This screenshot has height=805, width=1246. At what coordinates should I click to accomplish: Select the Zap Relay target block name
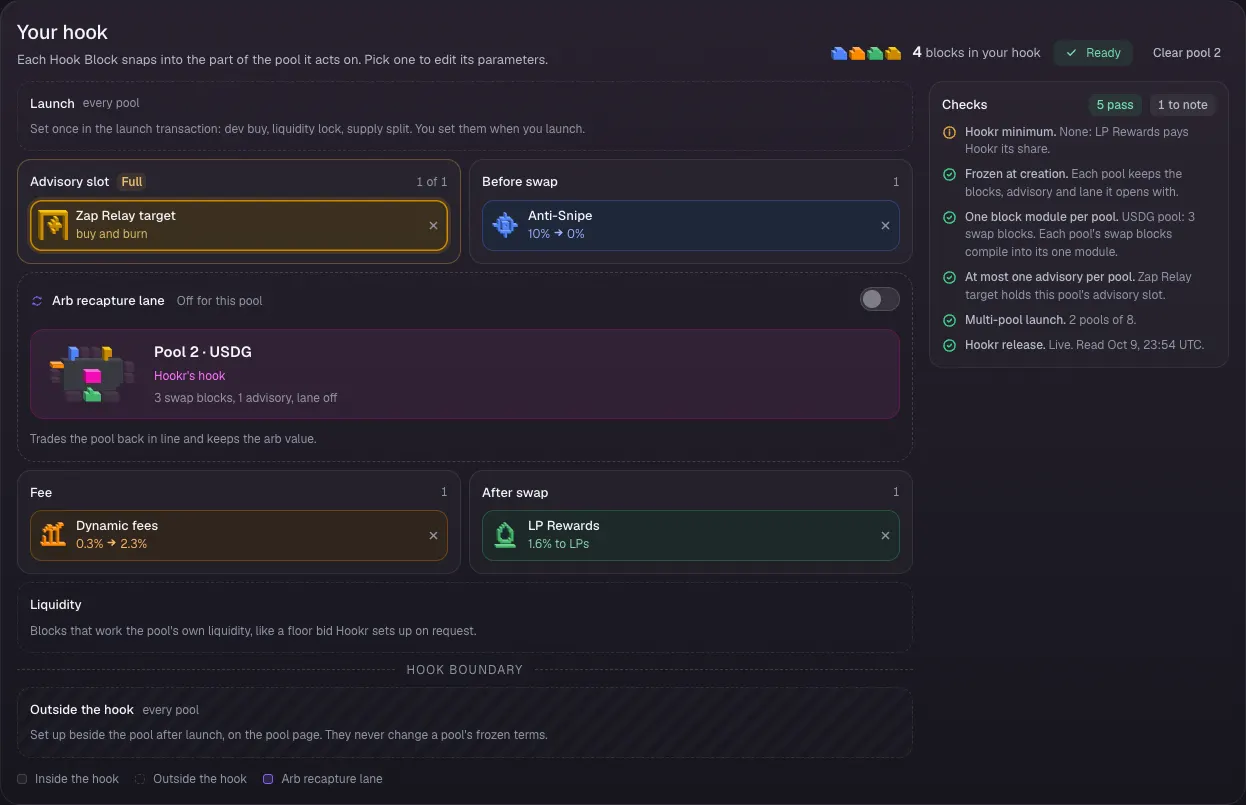tap(126, 216)
